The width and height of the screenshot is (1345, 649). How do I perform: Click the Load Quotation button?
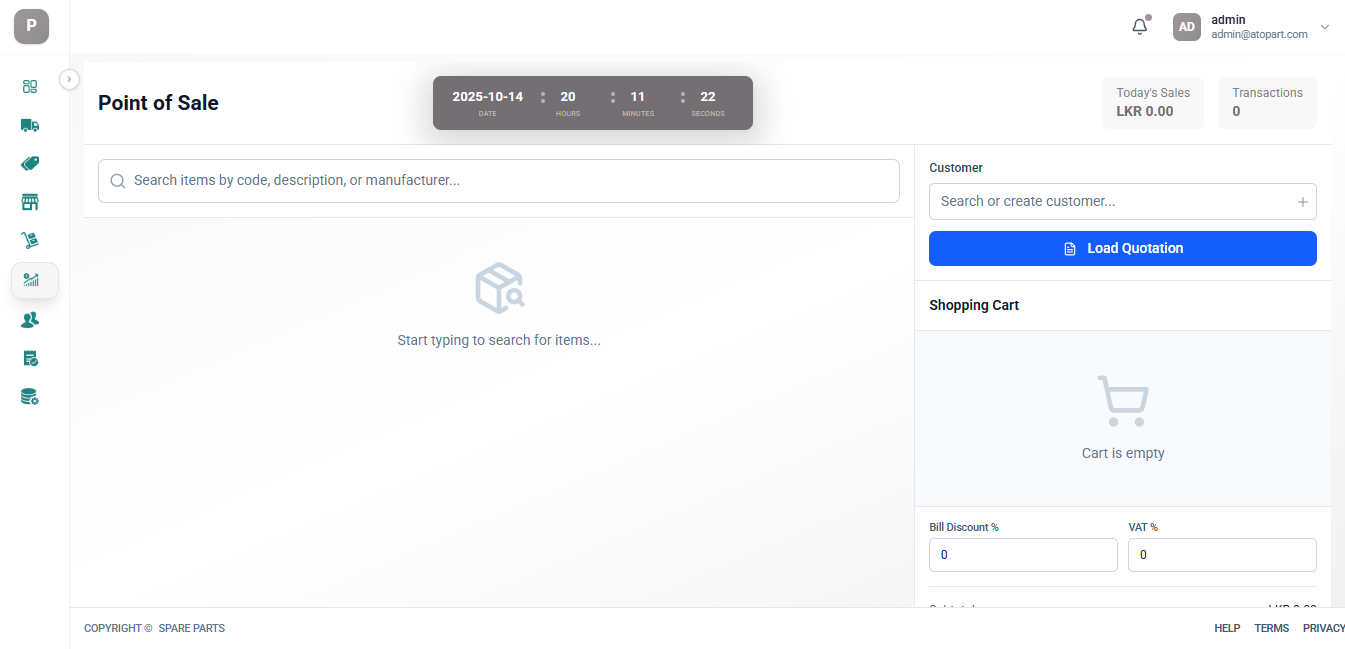point(1122,249)
